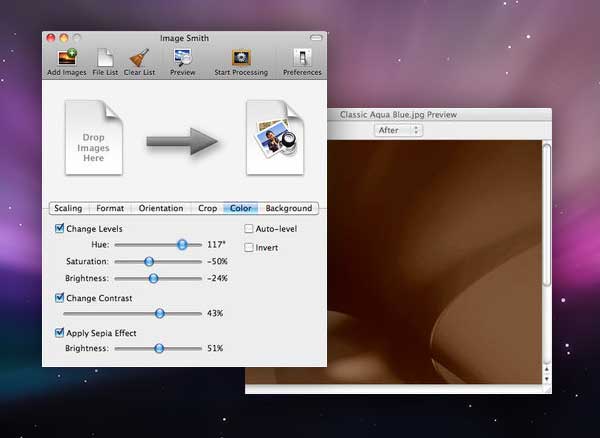Screen dimensions: 600x438
Task: Click the Add Images toolbar icon
Action: pyautogui.click(x=67, y=57)
